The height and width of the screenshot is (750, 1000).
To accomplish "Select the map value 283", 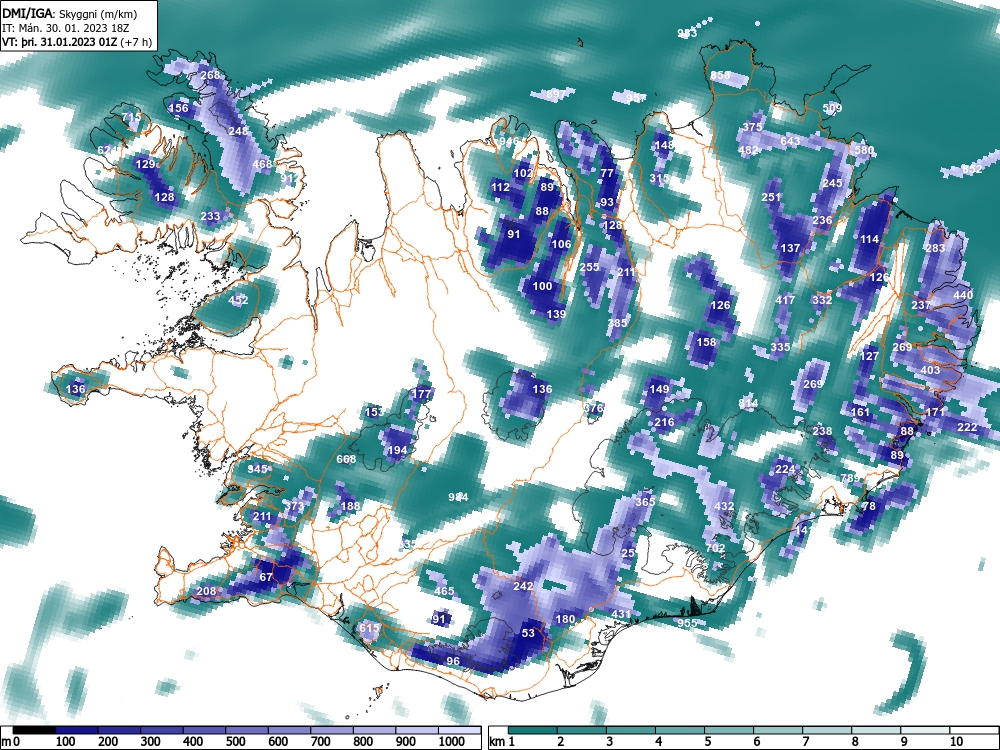I will pos(935,248).
